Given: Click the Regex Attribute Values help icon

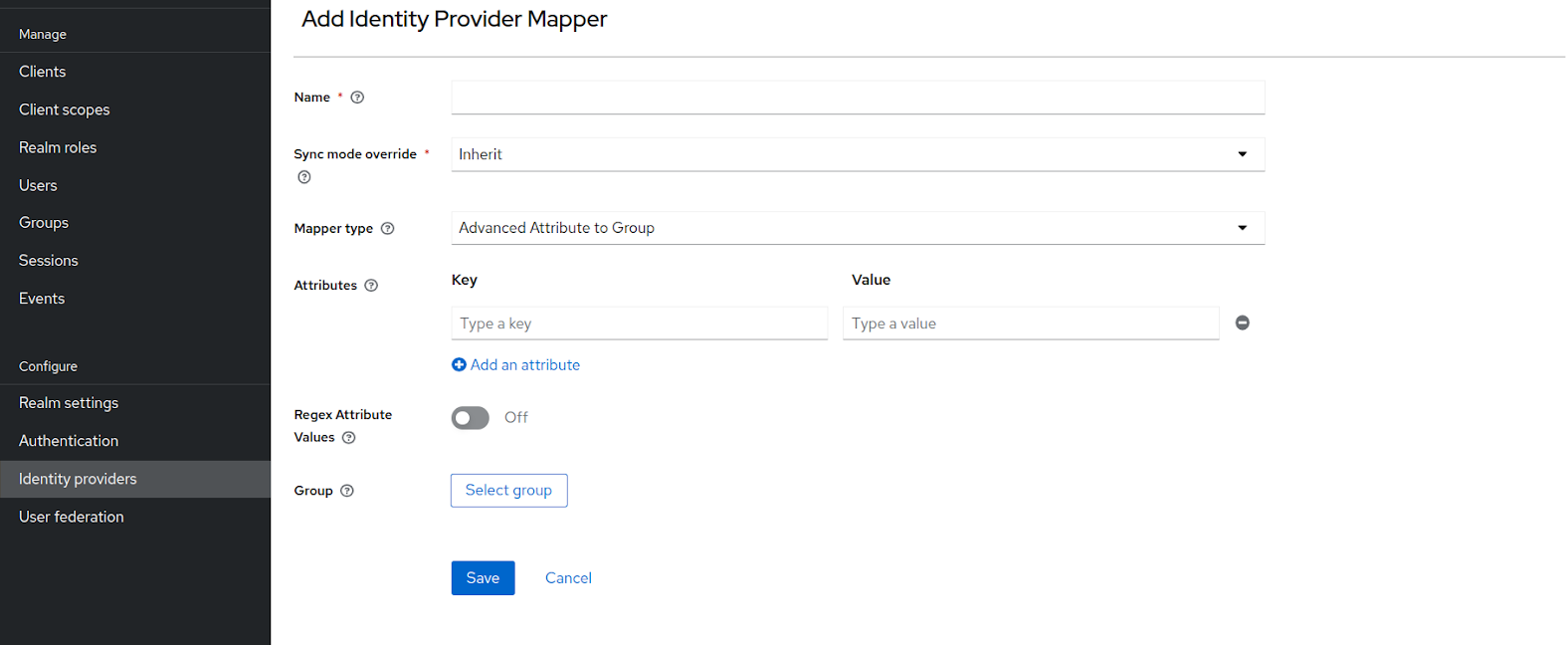Looking at the screenshot, I should click(x=348, y=438).
